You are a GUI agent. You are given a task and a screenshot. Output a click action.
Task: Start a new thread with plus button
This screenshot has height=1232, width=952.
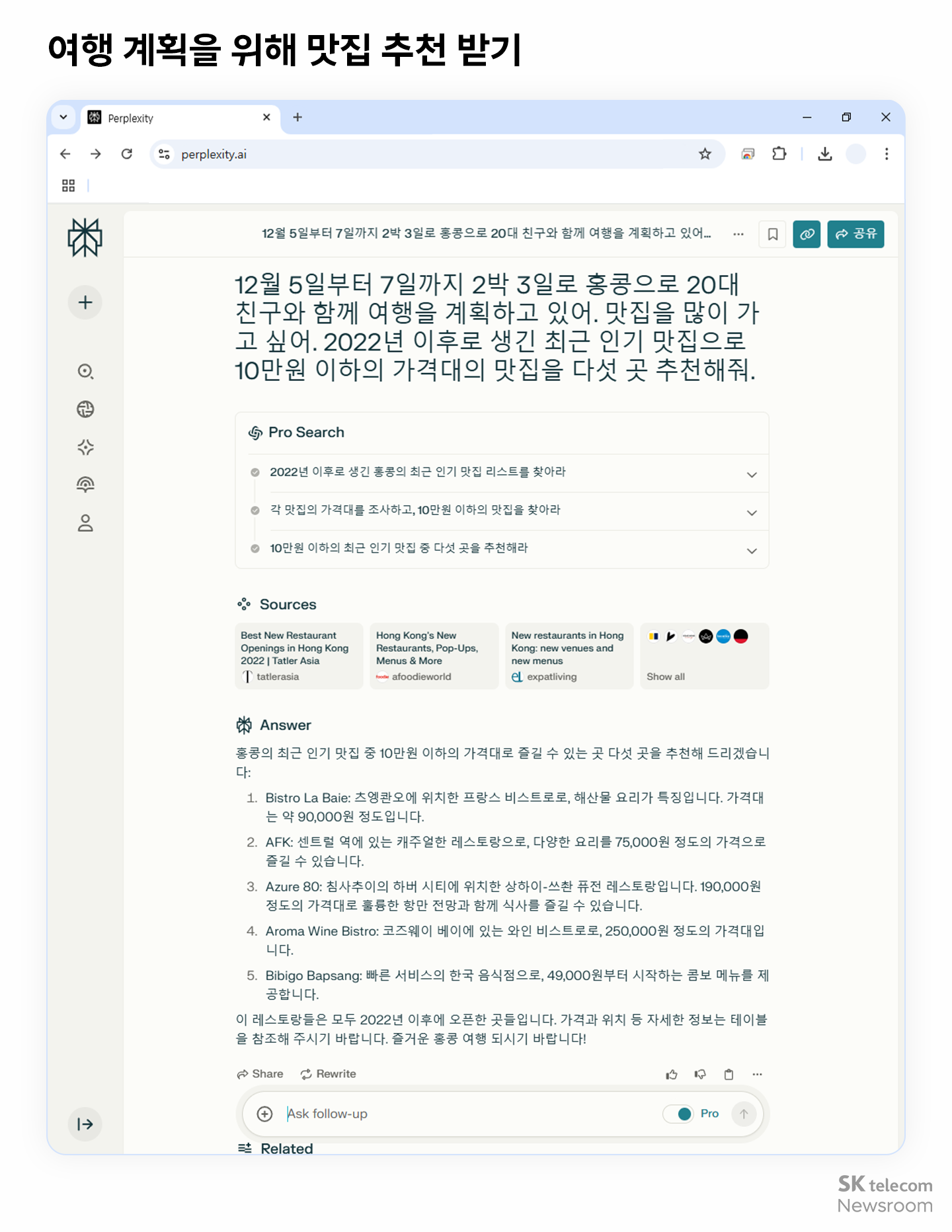click(x=85, y=303)
